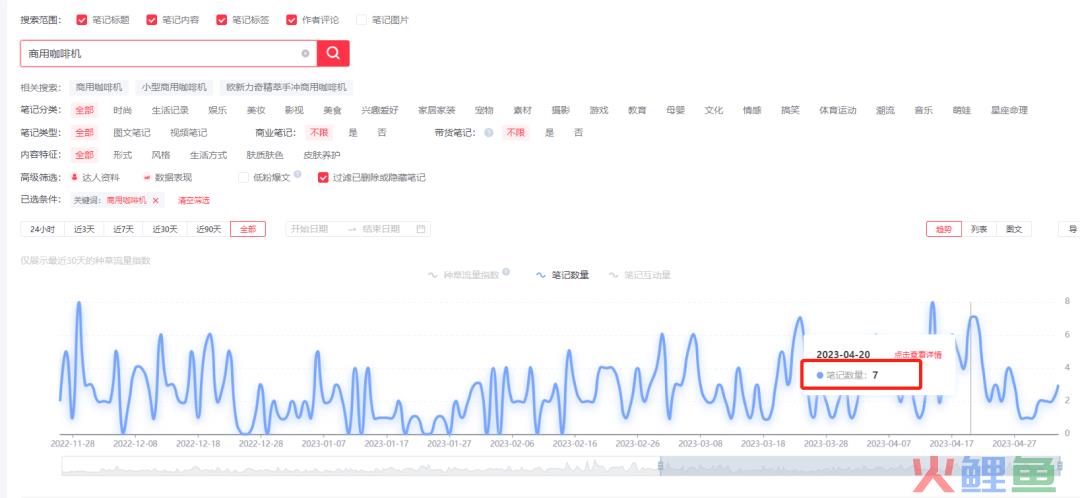Click the info icon beside 带货笔记
The image size is (1080, 498).
tap(488, 133)
